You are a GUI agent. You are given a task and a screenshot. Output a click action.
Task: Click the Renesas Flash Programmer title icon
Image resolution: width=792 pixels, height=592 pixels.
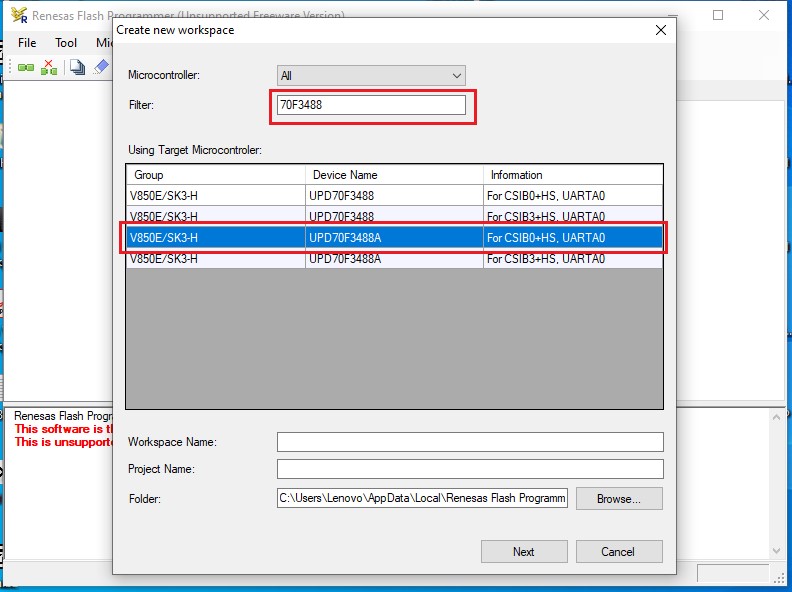click(x=18, y=16)
